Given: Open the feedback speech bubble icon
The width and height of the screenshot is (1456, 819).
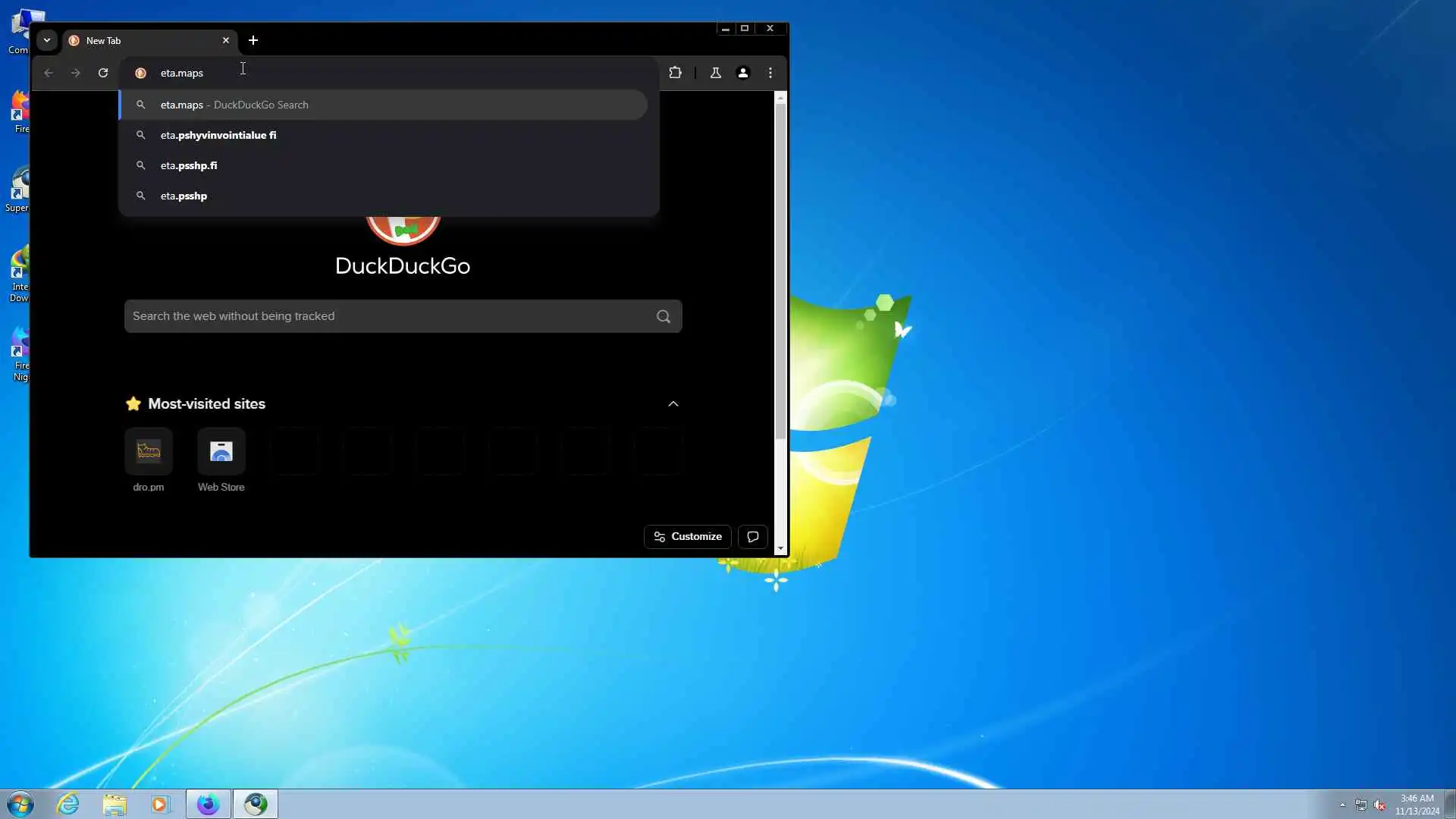Looking at the screenshot, I should pos(752,537).
